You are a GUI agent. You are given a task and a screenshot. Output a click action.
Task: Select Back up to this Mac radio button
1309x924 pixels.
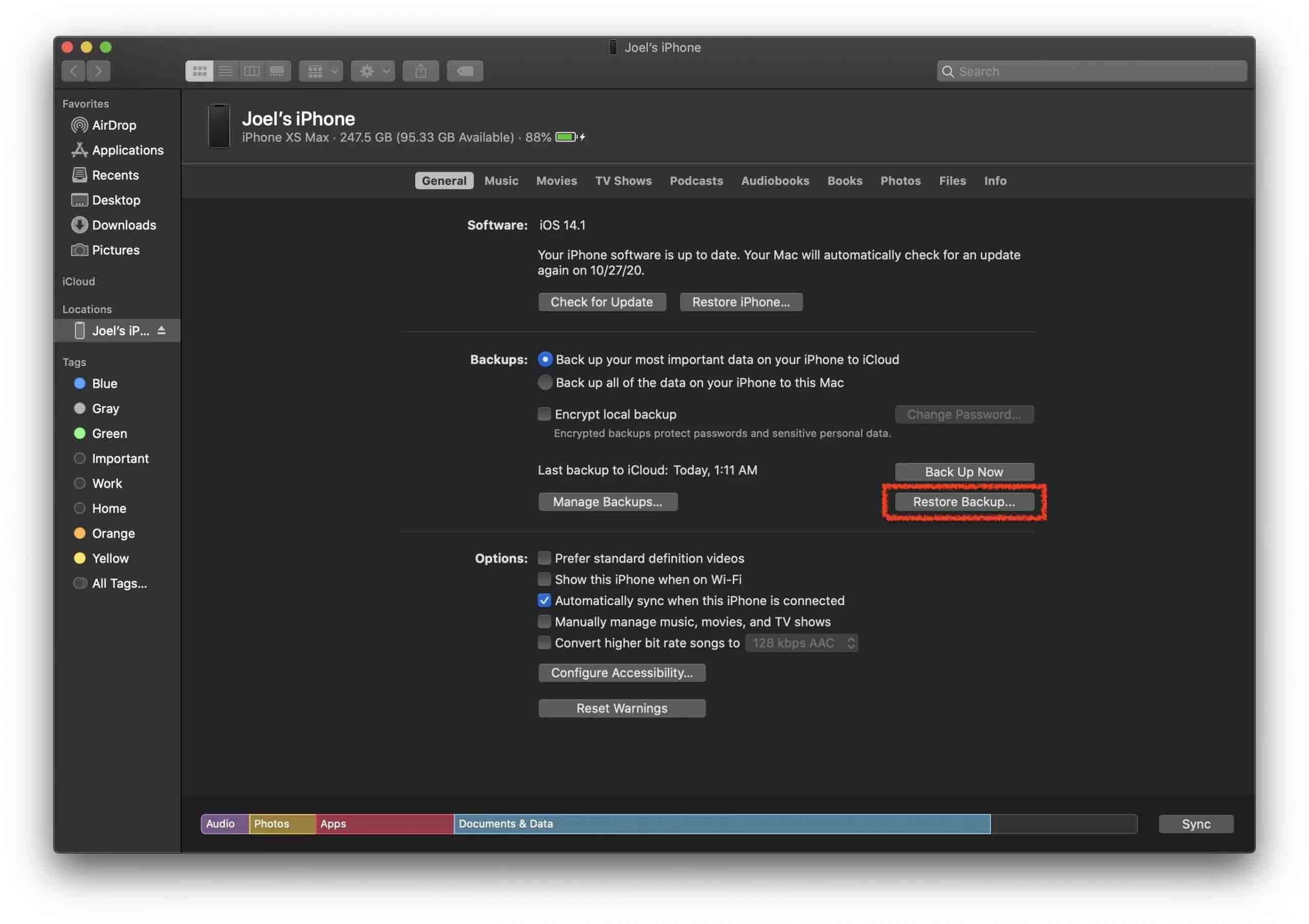click(x=544, y=382)
